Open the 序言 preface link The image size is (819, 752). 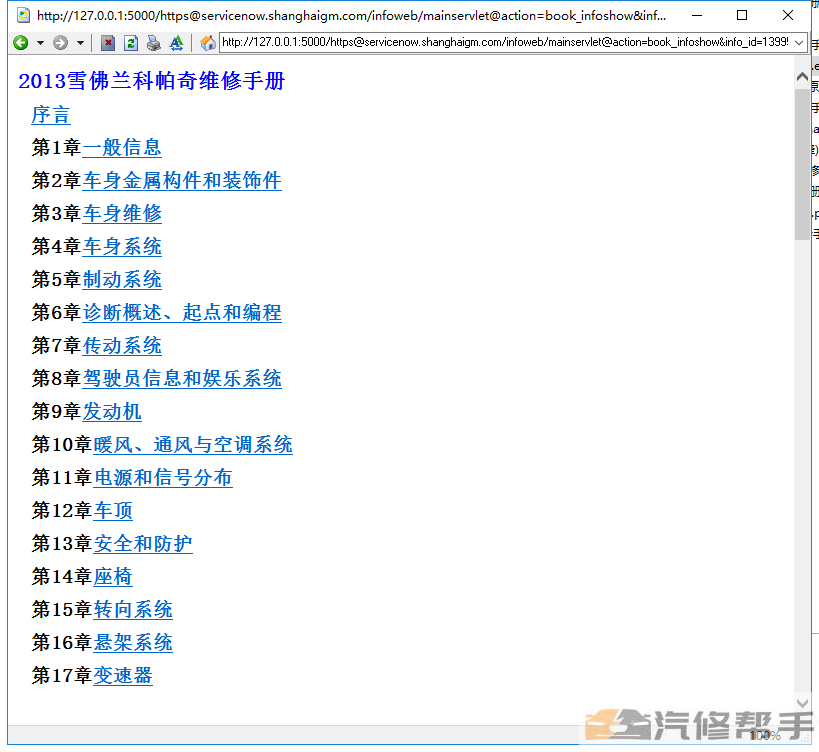point(51,115)
